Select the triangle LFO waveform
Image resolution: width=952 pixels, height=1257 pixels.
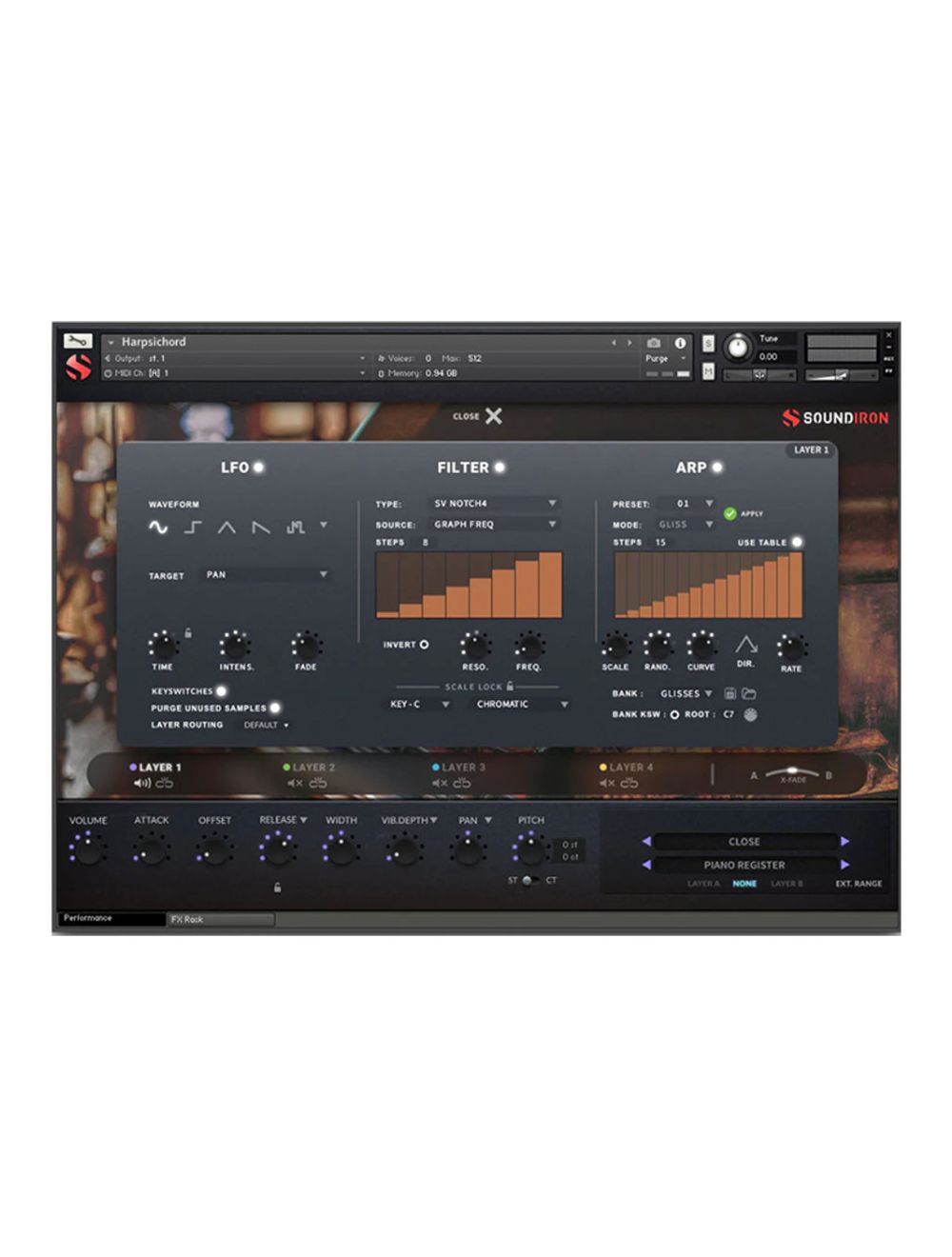click(228, 529)
